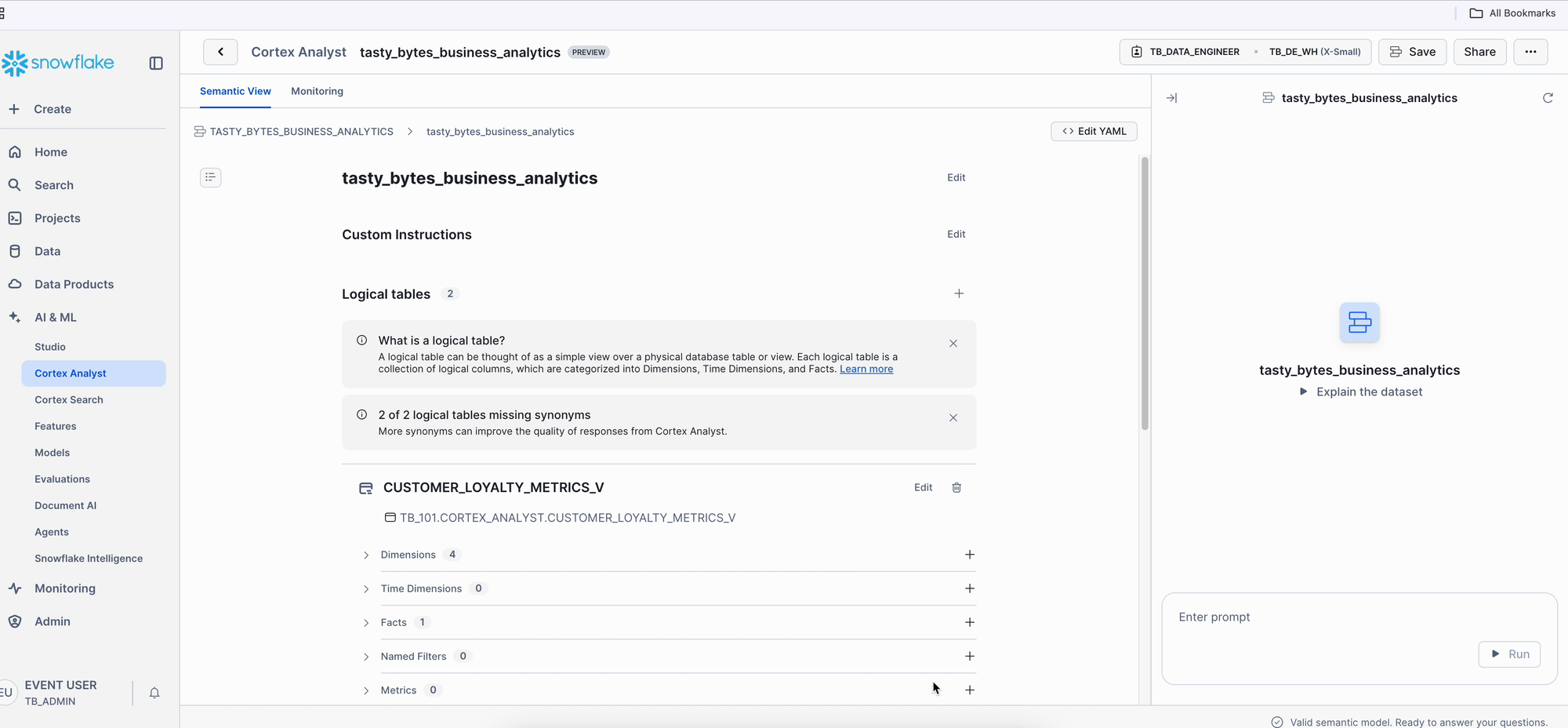Viewport: 1568px width, 728px height.
Task: Add a logical table with the plus icon
Action: 958,293
